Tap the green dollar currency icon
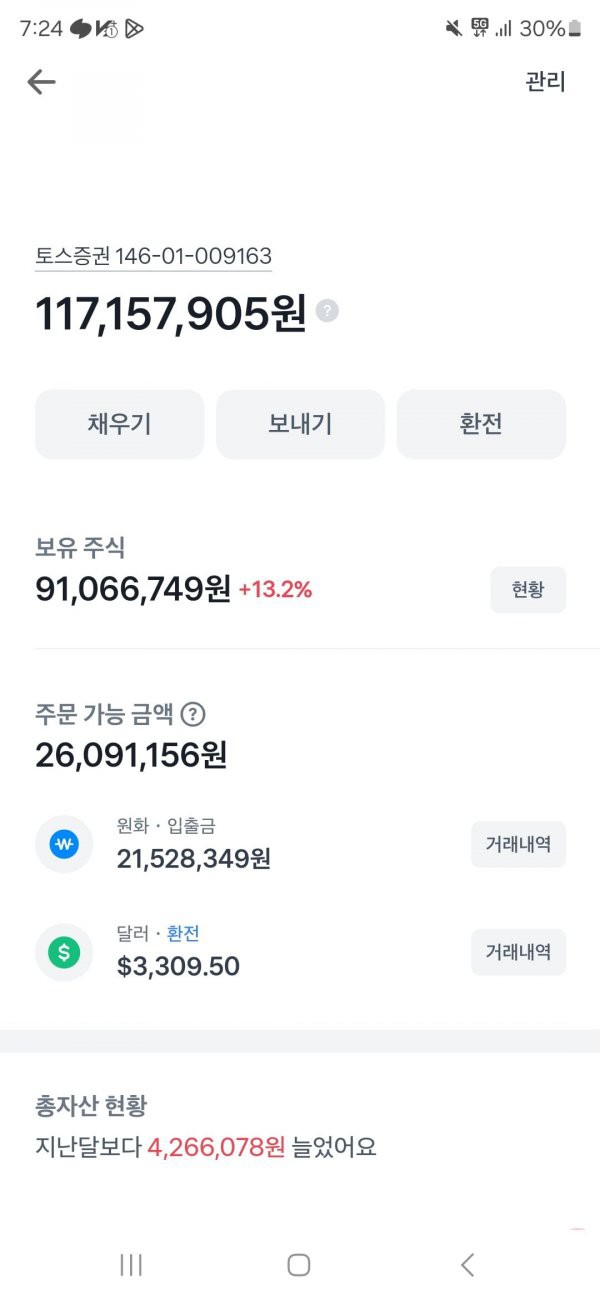Viewport: 600px width, 1300px height. pos(64,953)
